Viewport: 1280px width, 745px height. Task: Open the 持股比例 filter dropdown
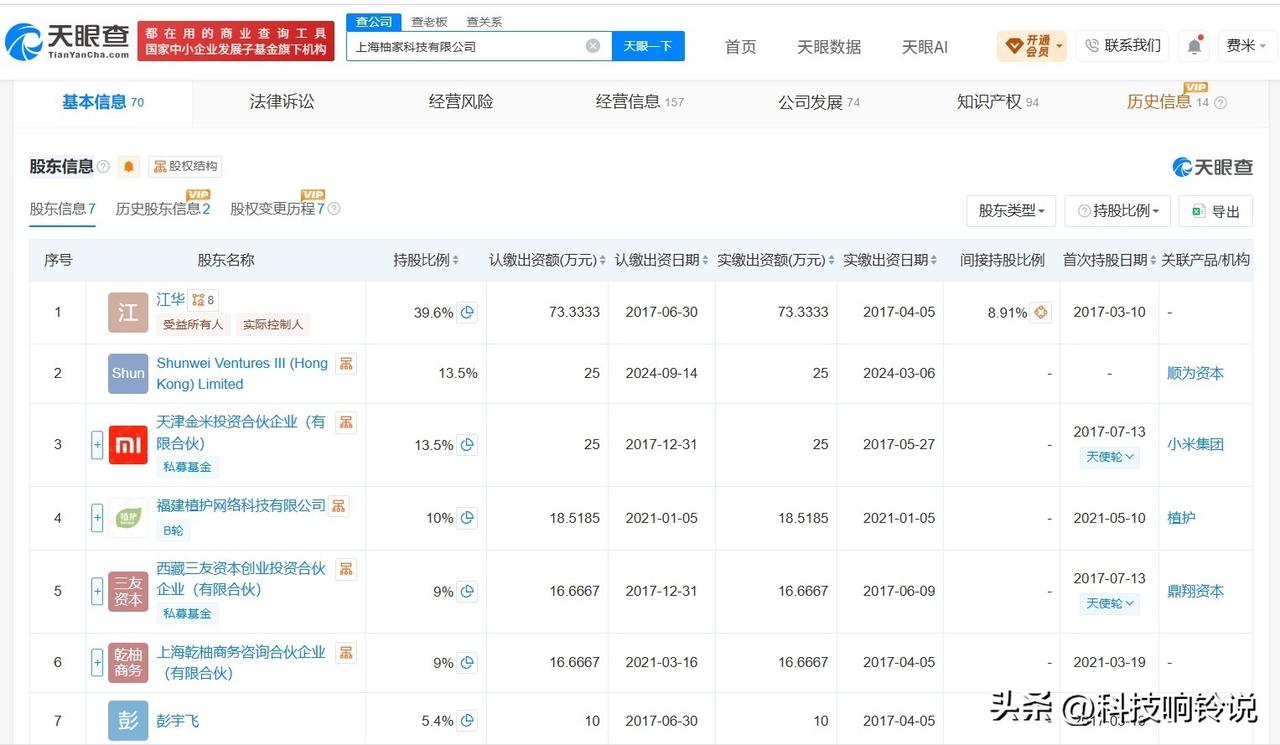tap(1118, 211)
